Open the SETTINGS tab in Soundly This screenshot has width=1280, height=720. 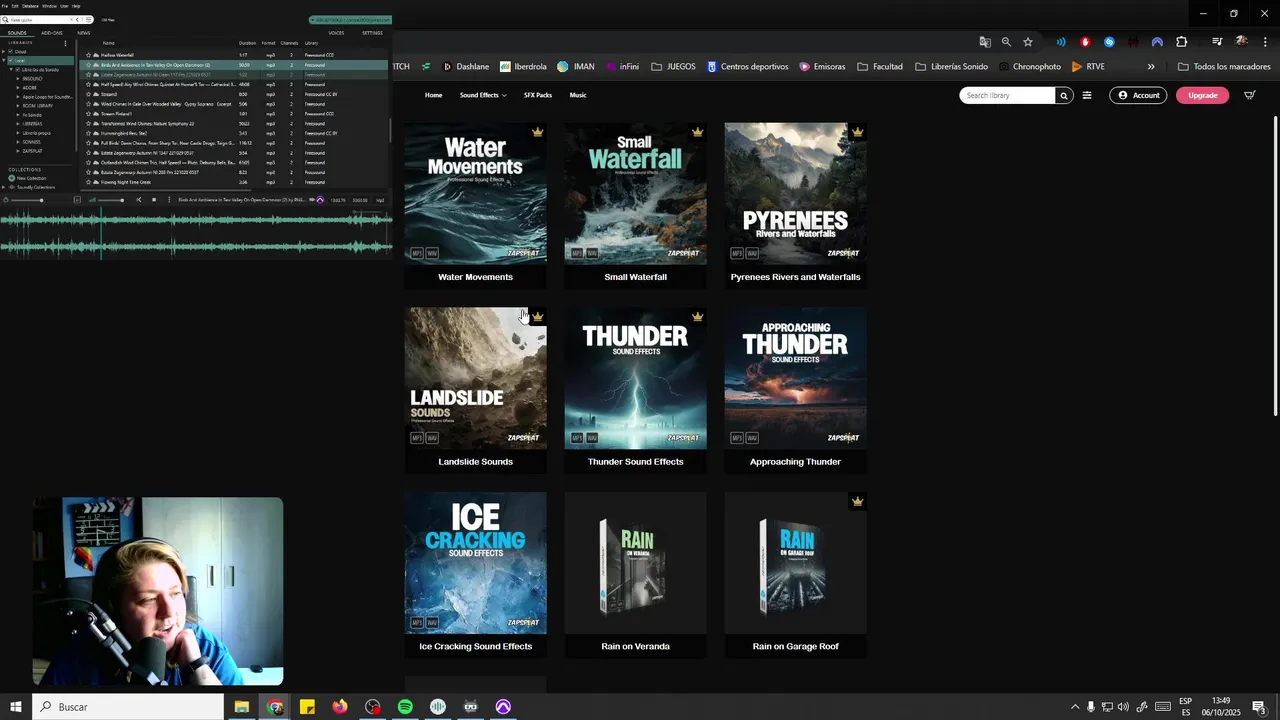click(372, 33)
